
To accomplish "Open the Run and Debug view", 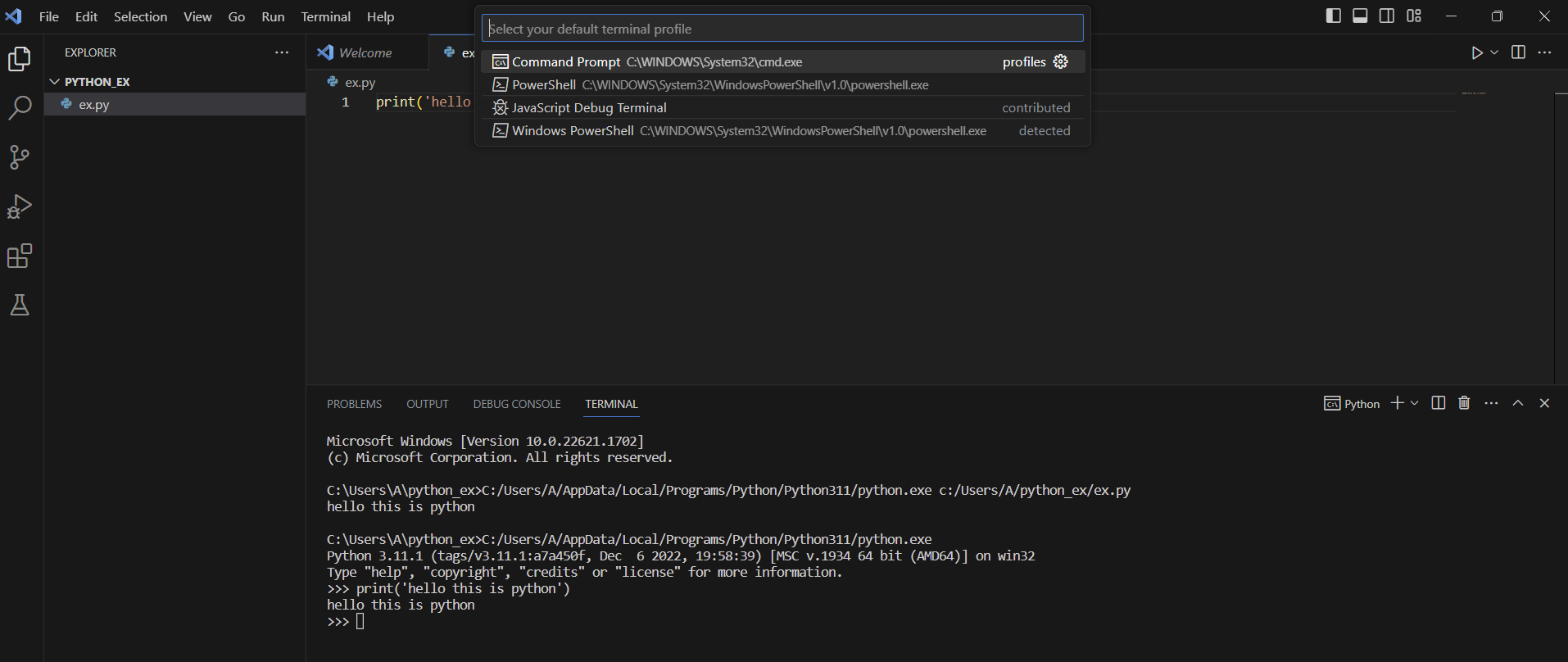I will click(20, 206).
